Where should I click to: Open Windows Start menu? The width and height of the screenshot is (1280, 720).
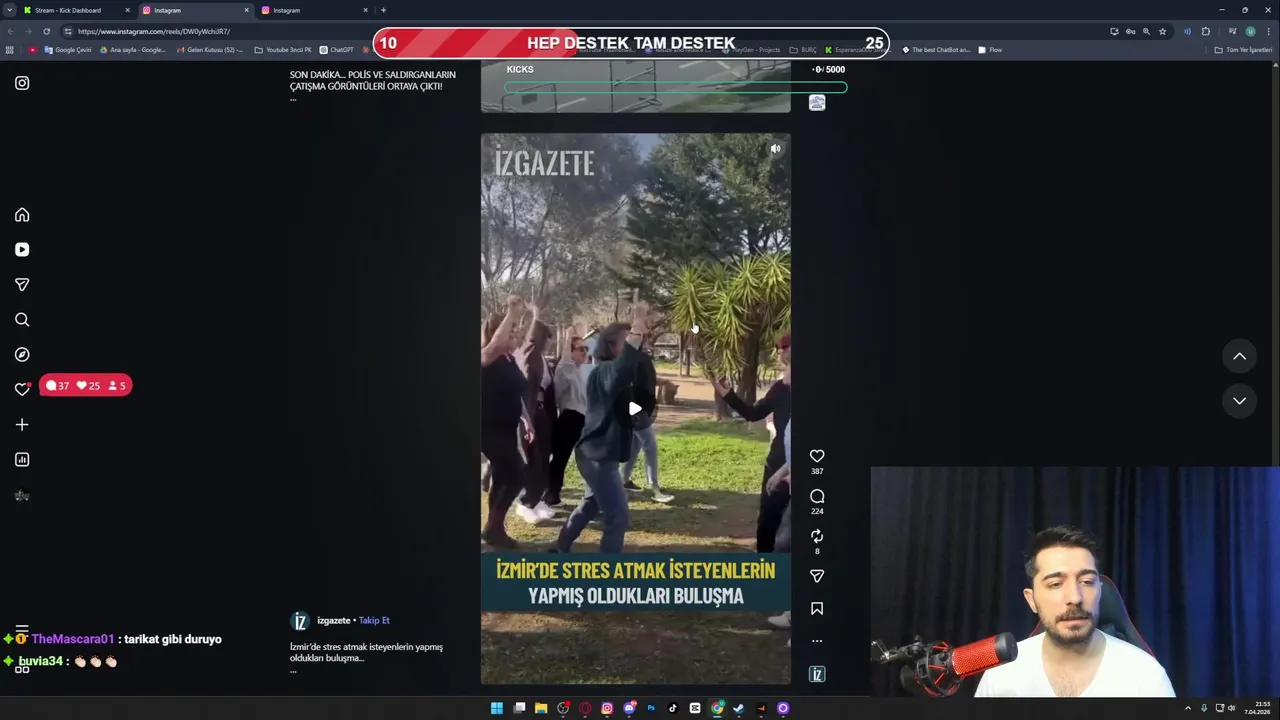pyautogui.click(x=497, y=708)
